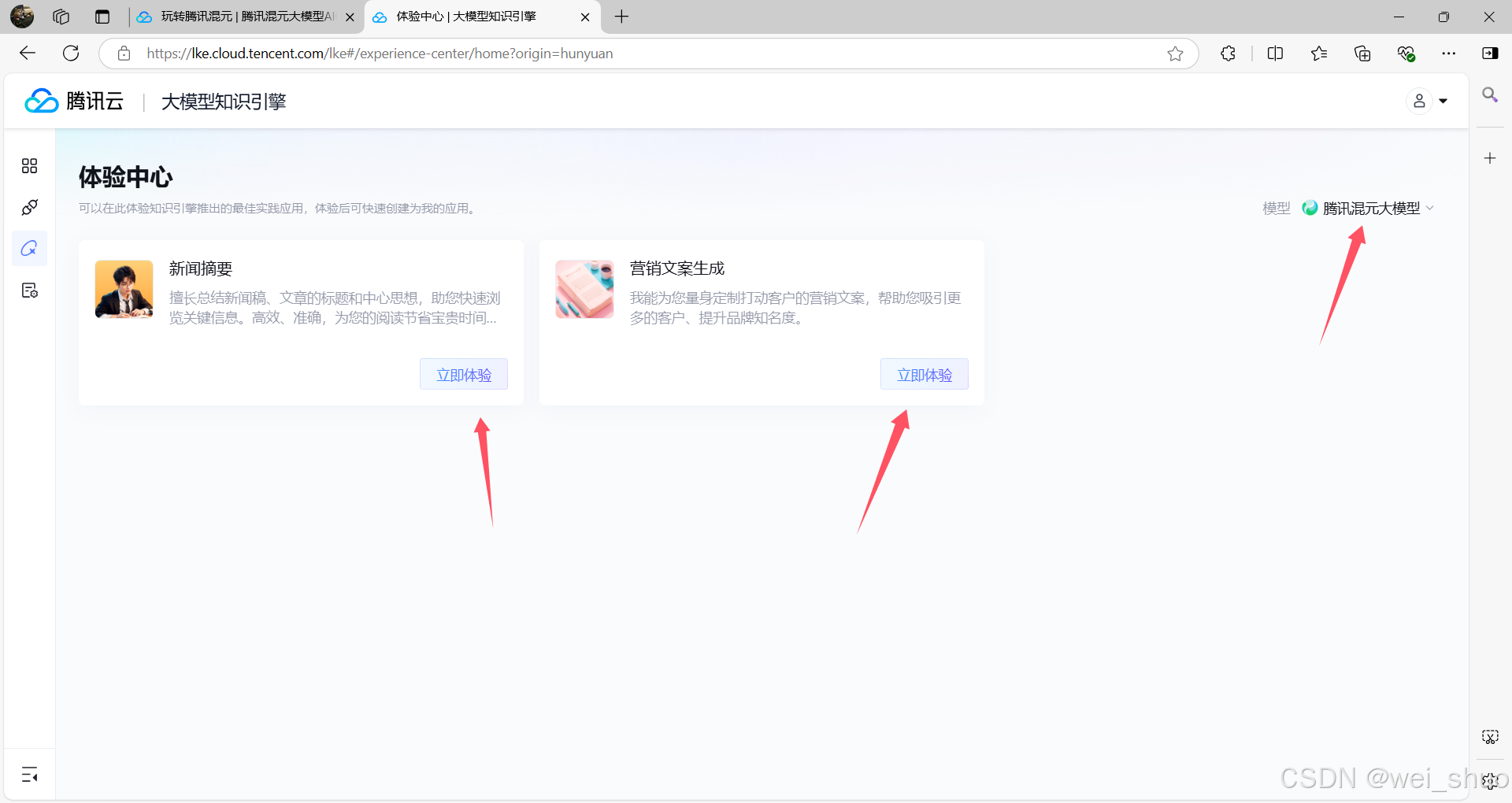The height and width of the screenshot is (803, 1512).
Task: Click 立即体验 on the 新闻摘要 card
Action: pyautogui.click(x=464, y=375)
